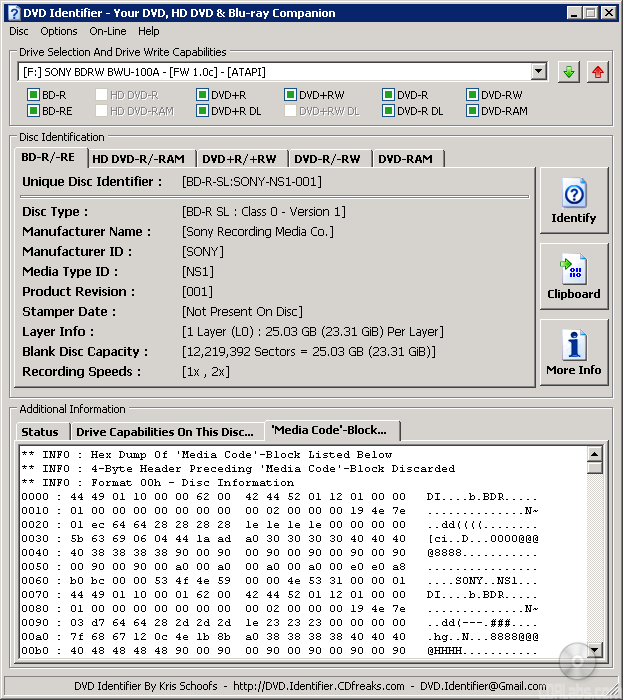
Task: Toggle the BD-R capability checkbox
Action: tap(33, 95)
